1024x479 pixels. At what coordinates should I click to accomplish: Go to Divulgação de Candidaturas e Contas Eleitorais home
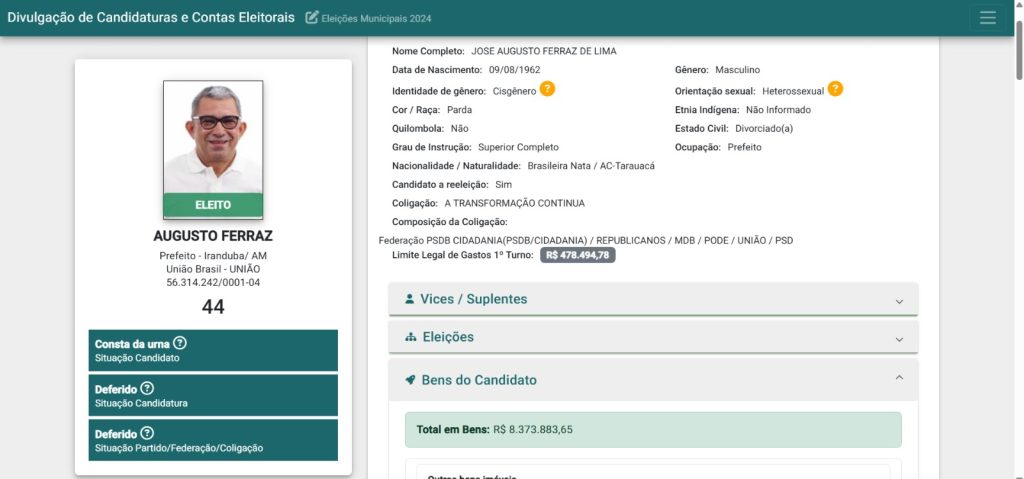151,18
